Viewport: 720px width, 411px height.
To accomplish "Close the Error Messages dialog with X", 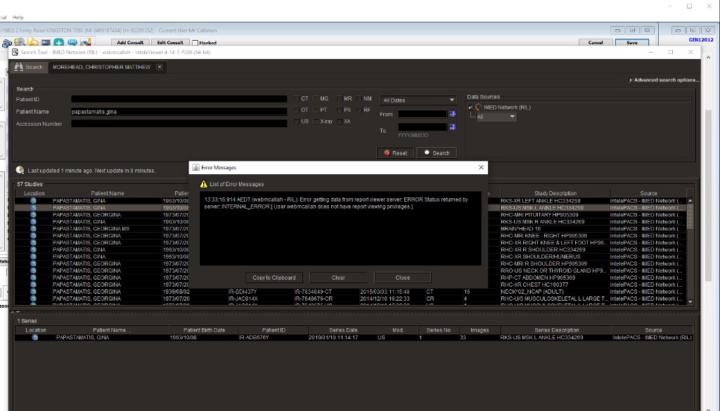I will pos(481,168).
